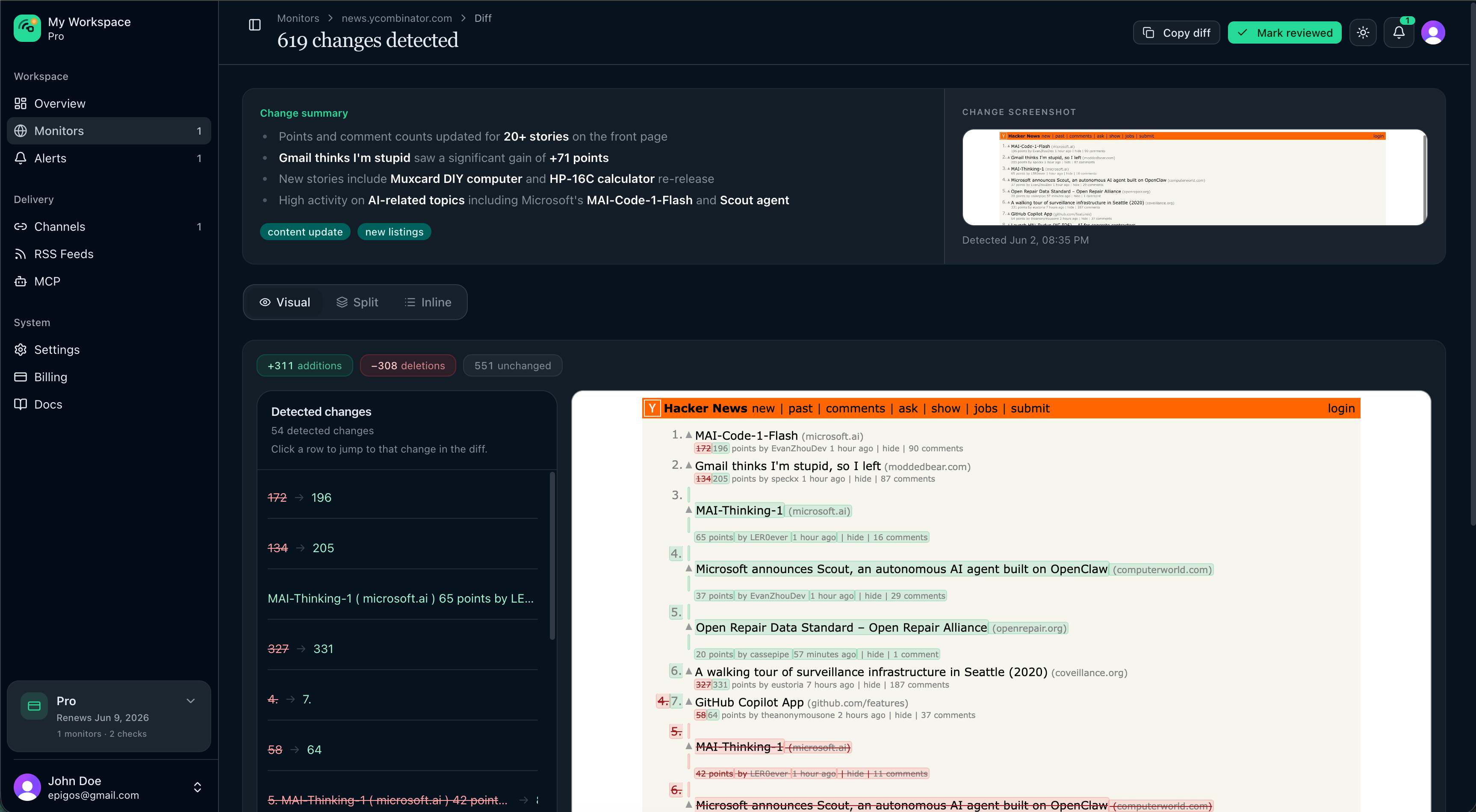1476x812 pixels.
Task: Jump to the 134 → 205 change row
Action: pos(403,548)
